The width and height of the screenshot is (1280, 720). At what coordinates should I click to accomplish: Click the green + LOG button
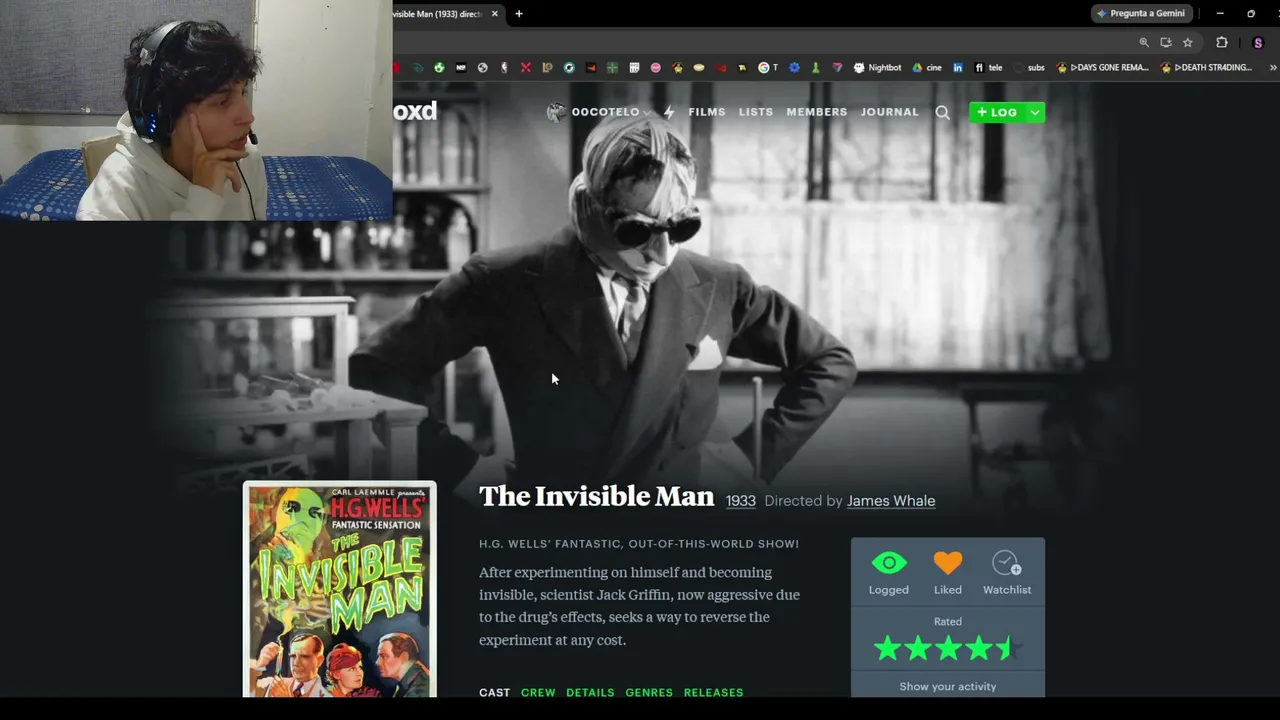pyautogui.click(x=997, y=112)
